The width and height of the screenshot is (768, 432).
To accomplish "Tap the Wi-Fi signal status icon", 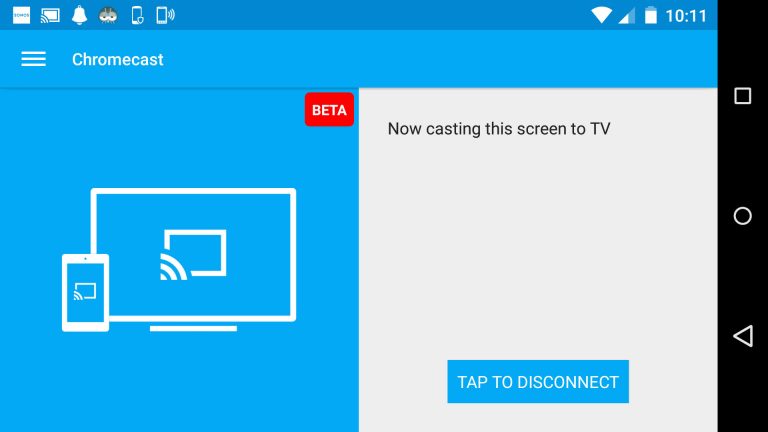I will (600, 15).
